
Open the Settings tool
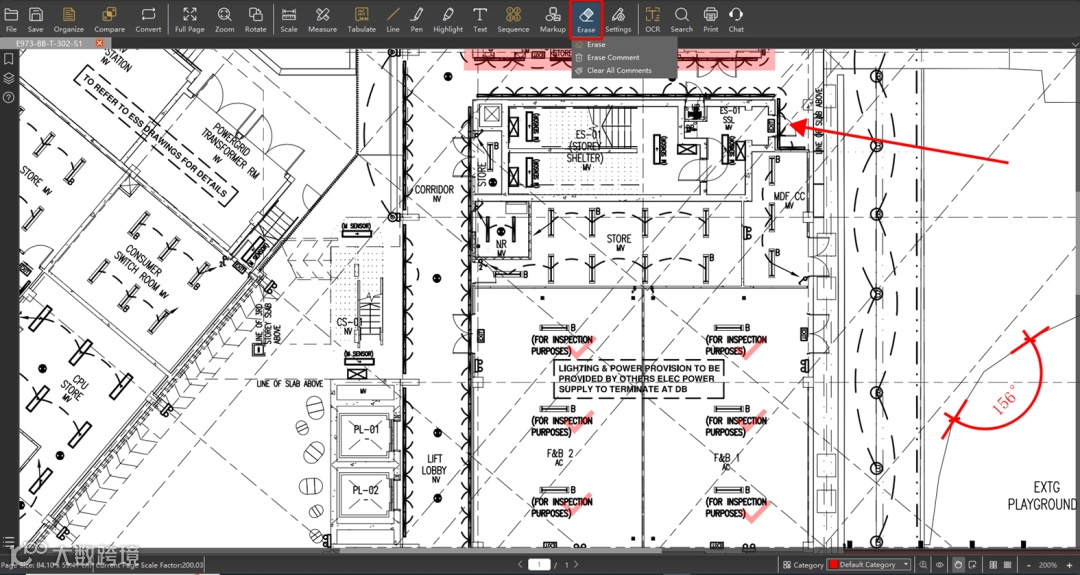618,19
